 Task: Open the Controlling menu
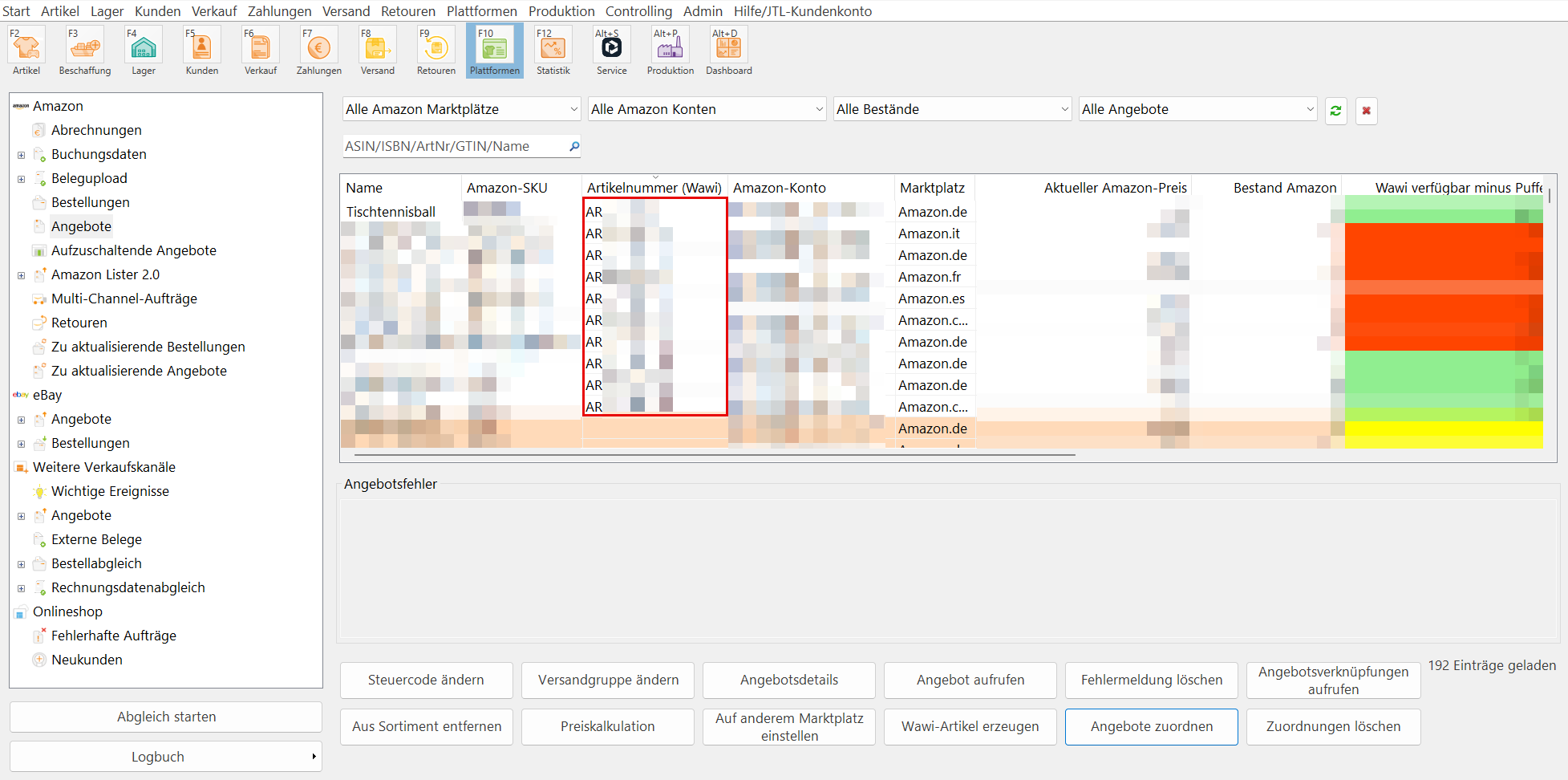tap(638, 11)
